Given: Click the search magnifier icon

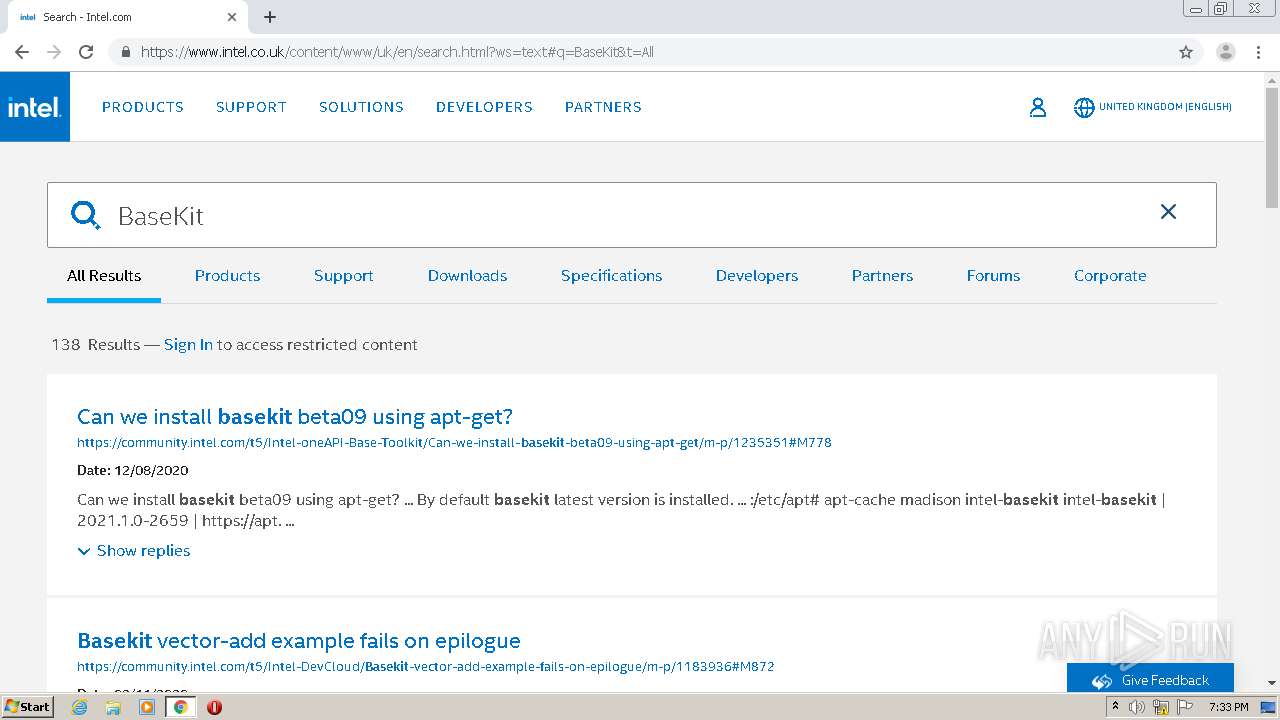Looking at the screenshot, I should pos(86,215).
